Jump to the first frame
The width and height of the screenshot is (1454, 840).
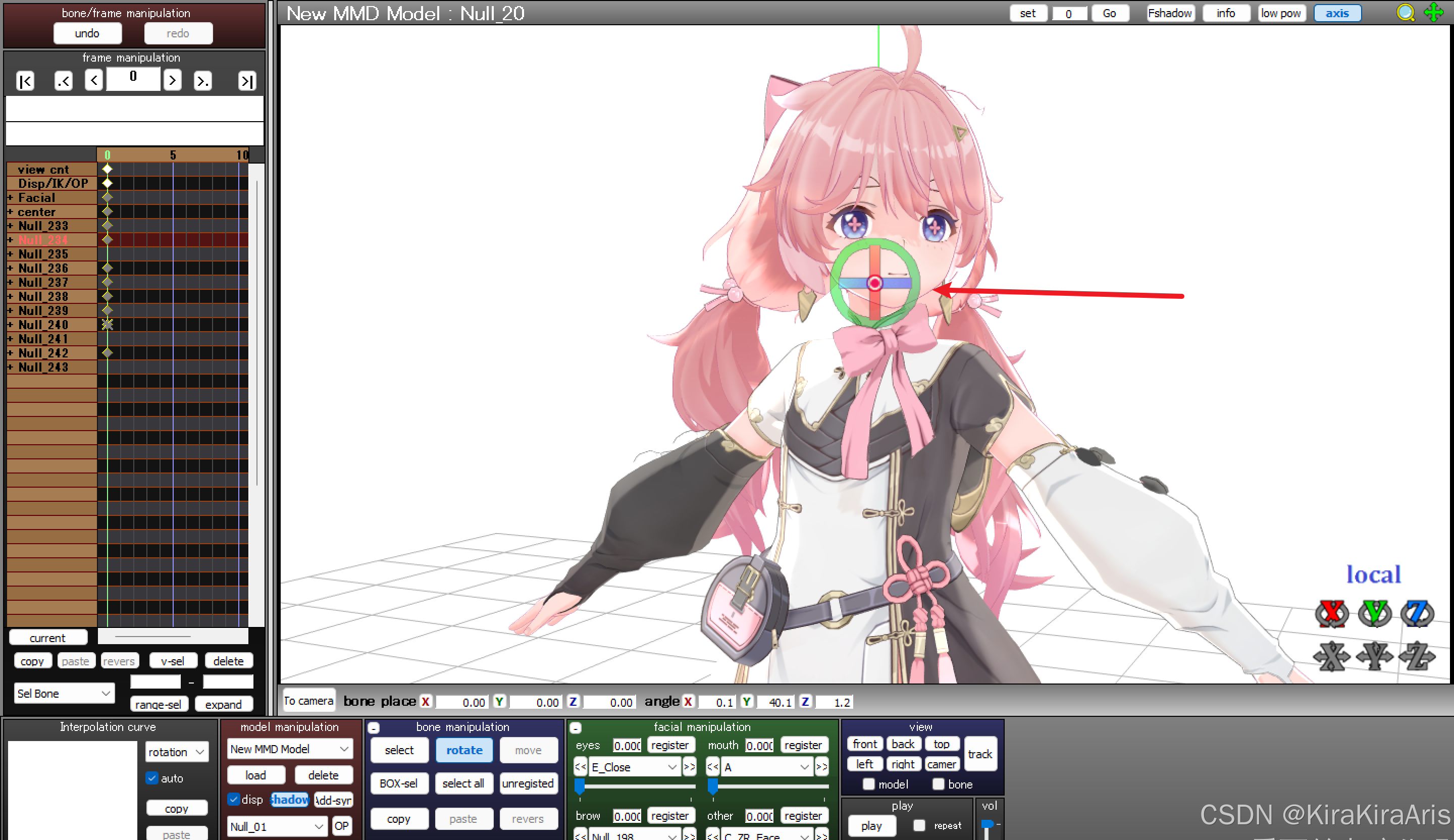point(25,81)
